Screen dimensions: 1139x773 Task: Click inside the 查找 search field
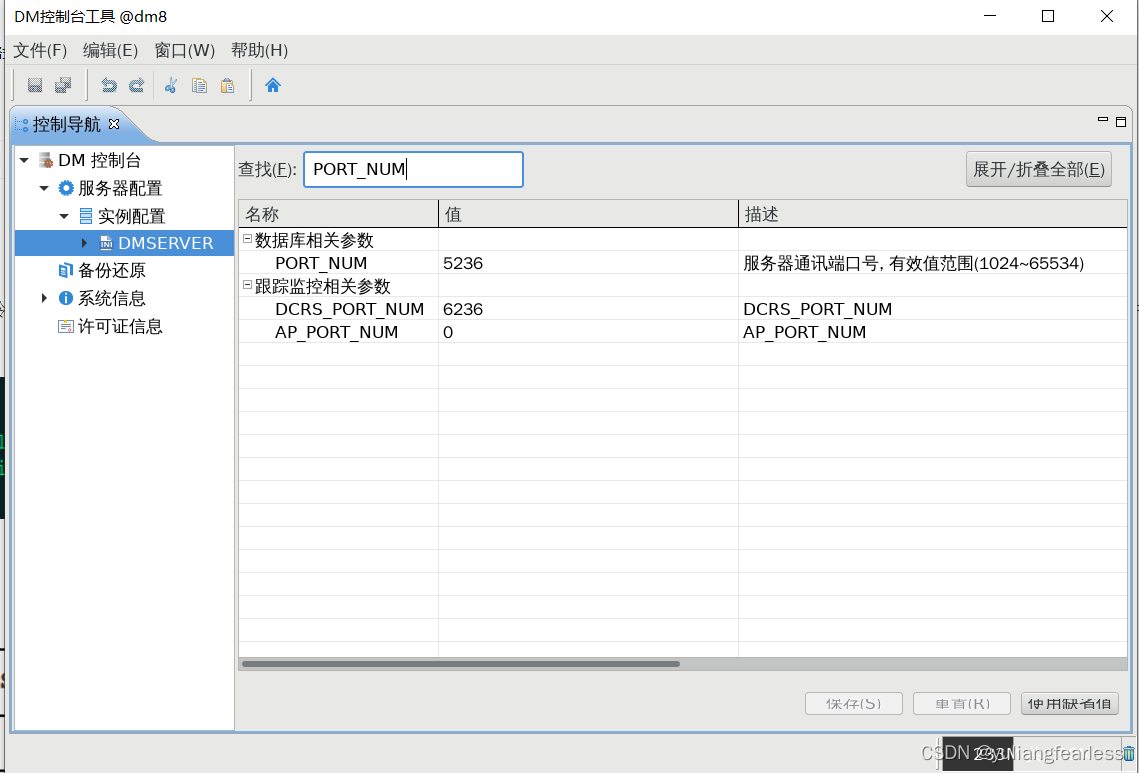413,169
